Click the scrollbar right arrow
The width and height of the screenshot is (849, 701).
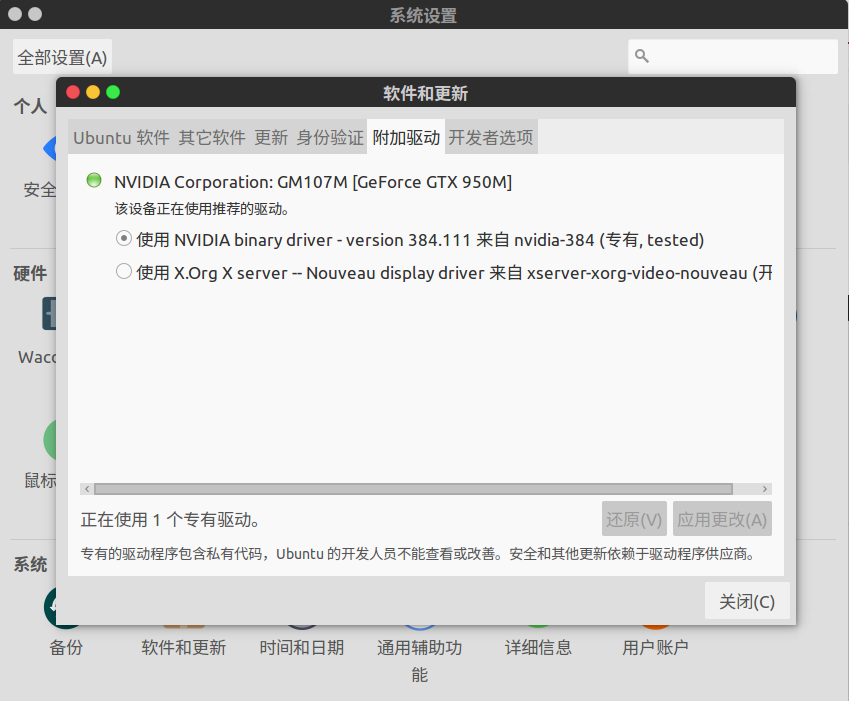(765, 489)
